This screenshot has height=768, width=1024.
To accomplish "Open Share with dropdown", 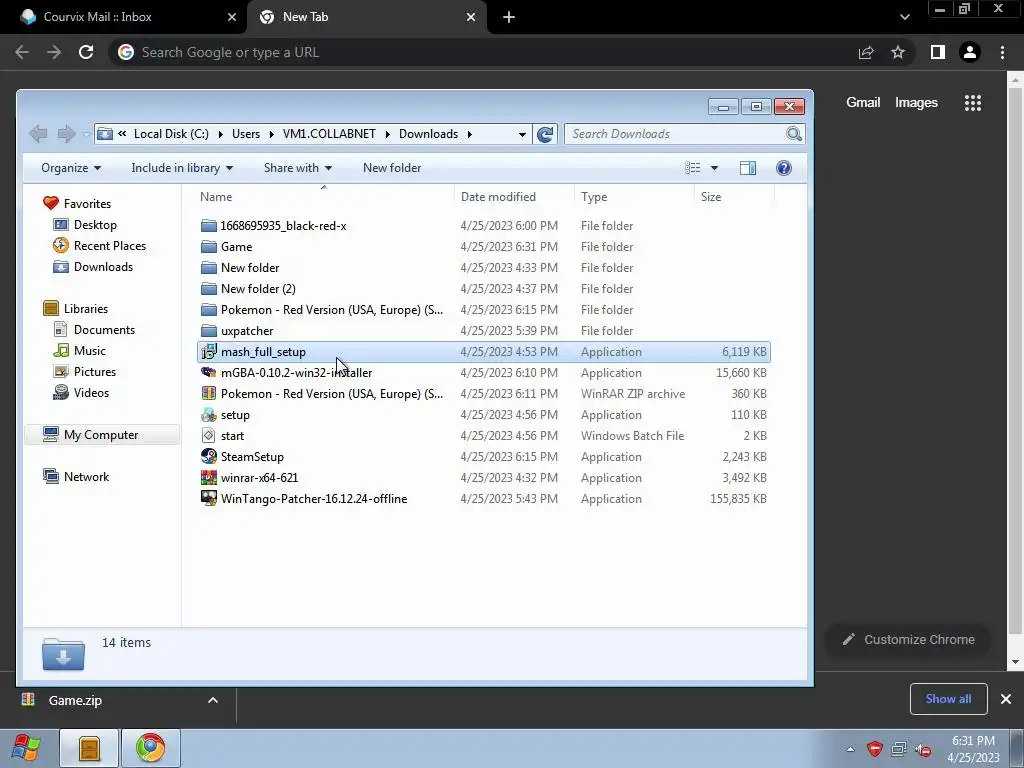I will 298,168.
